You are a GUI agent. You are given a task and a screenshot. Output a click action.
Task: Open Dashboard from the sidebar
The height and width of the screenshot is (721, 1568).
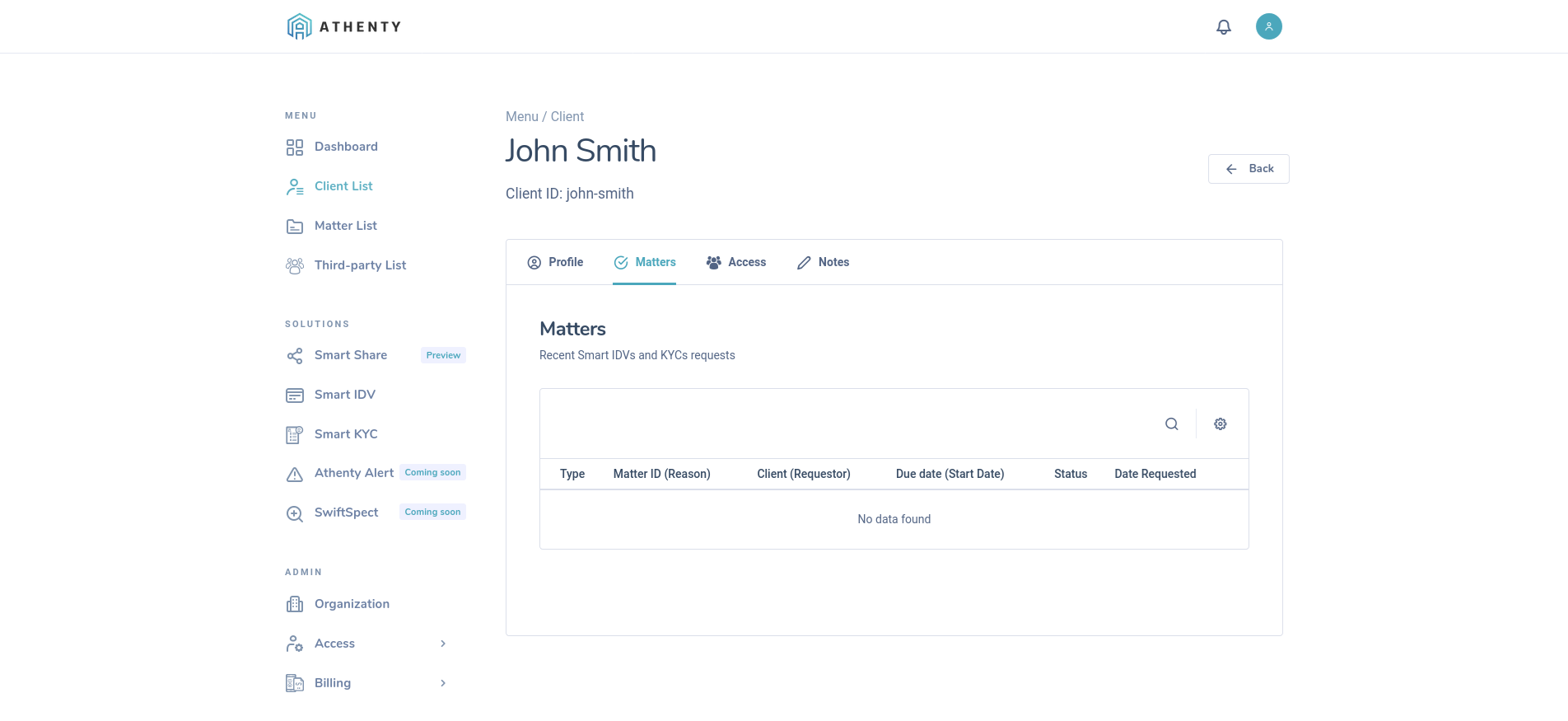point(345,147)
